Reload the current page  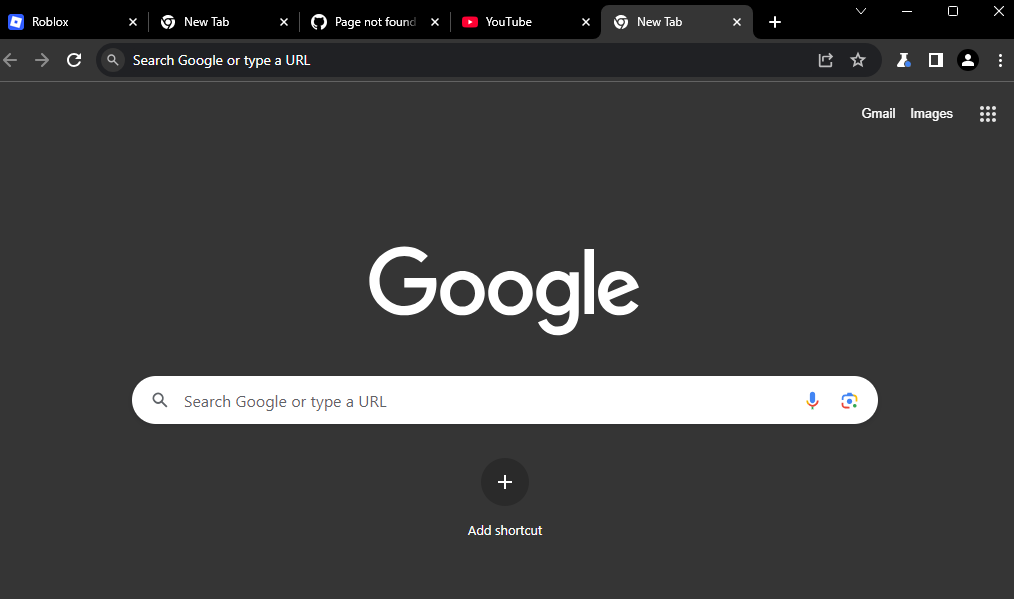point(74,60)
